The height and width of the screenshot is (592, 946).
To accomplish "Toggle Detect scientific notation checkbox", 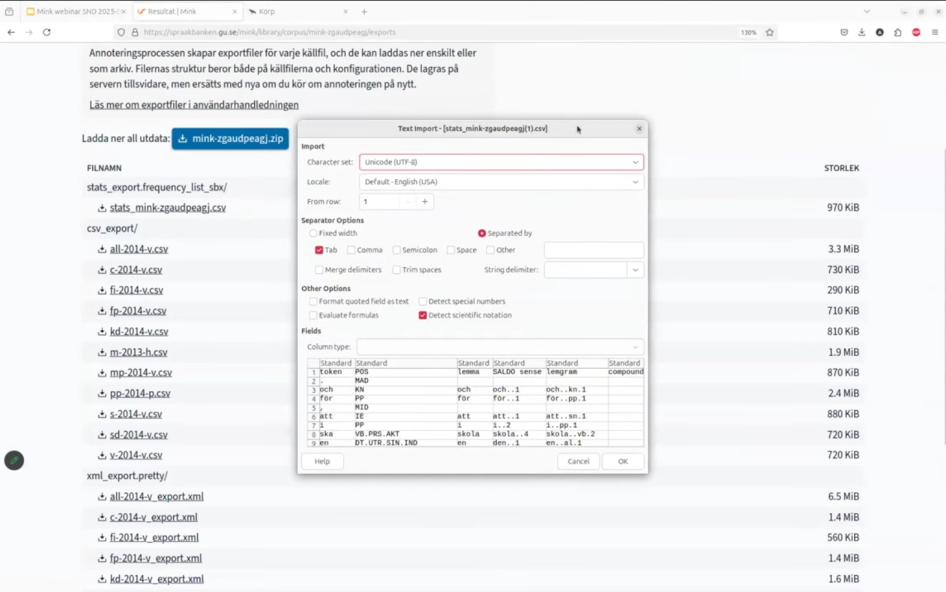I will point(423,315).
